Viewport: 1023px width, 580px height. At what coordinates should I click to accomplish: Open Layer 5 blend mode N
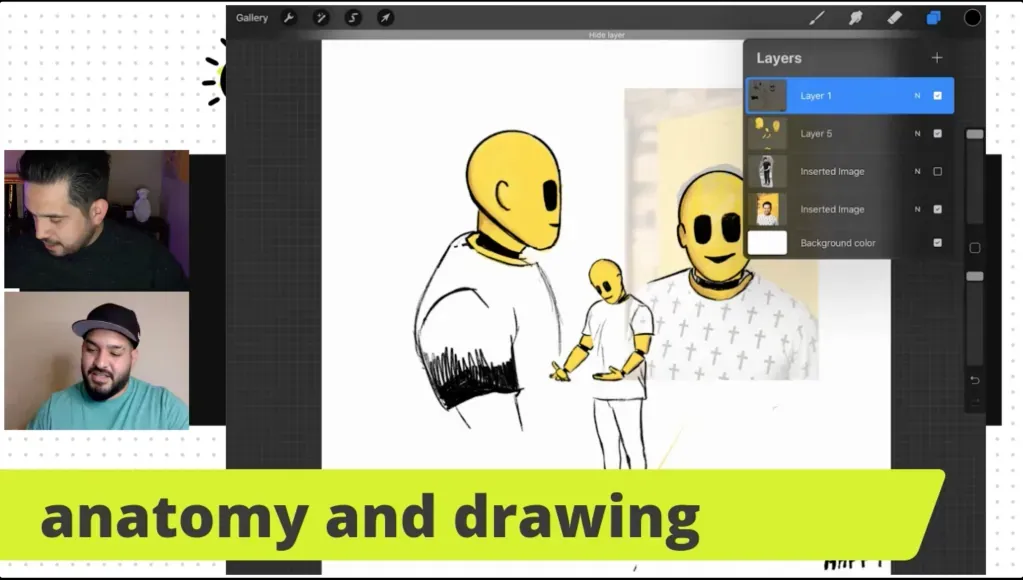point(917,133)
